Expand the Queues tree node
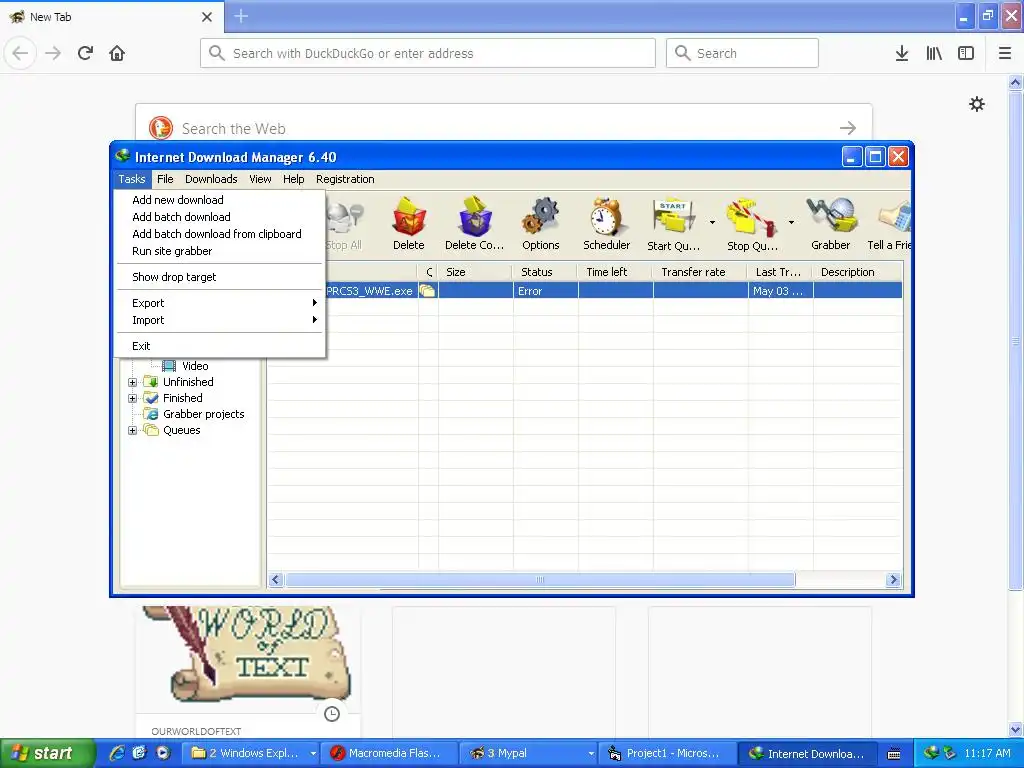The height and width of the screenshot is (768, 1024). (x=133, y=430)
